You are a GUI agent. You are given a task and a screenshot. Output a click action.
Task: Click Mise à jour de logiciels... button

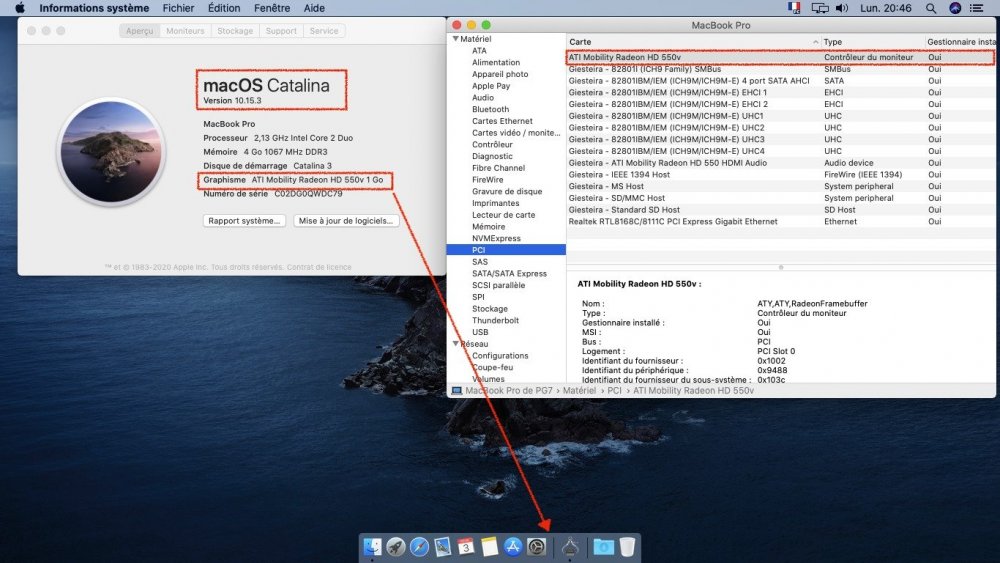(x=346, y=221)
